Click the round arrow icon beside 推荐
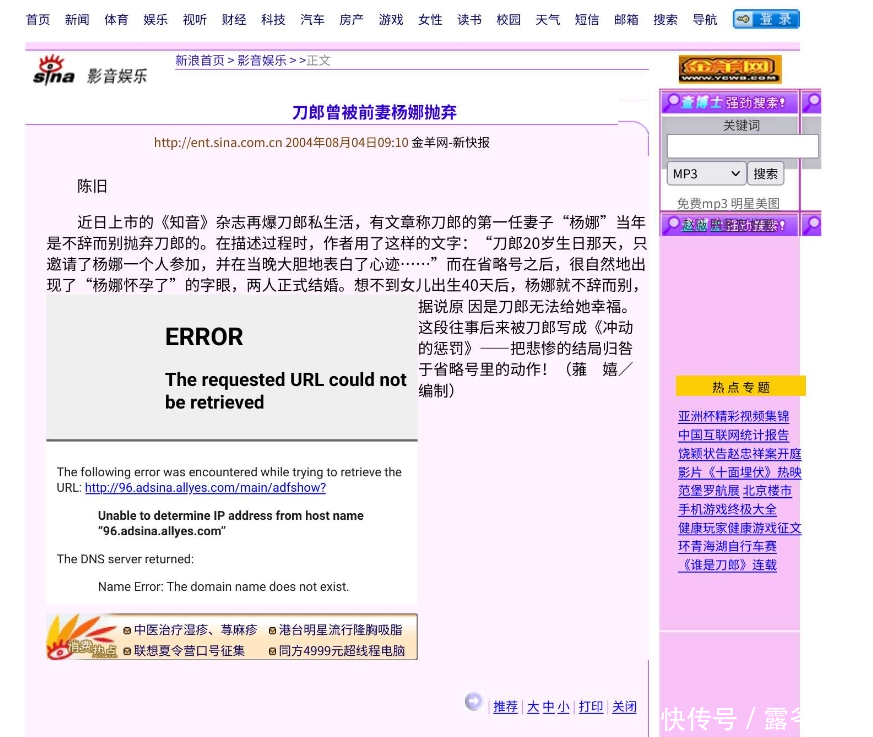This screenshot has height=737, width=873. pyautogui.click(x=474, y=702)
